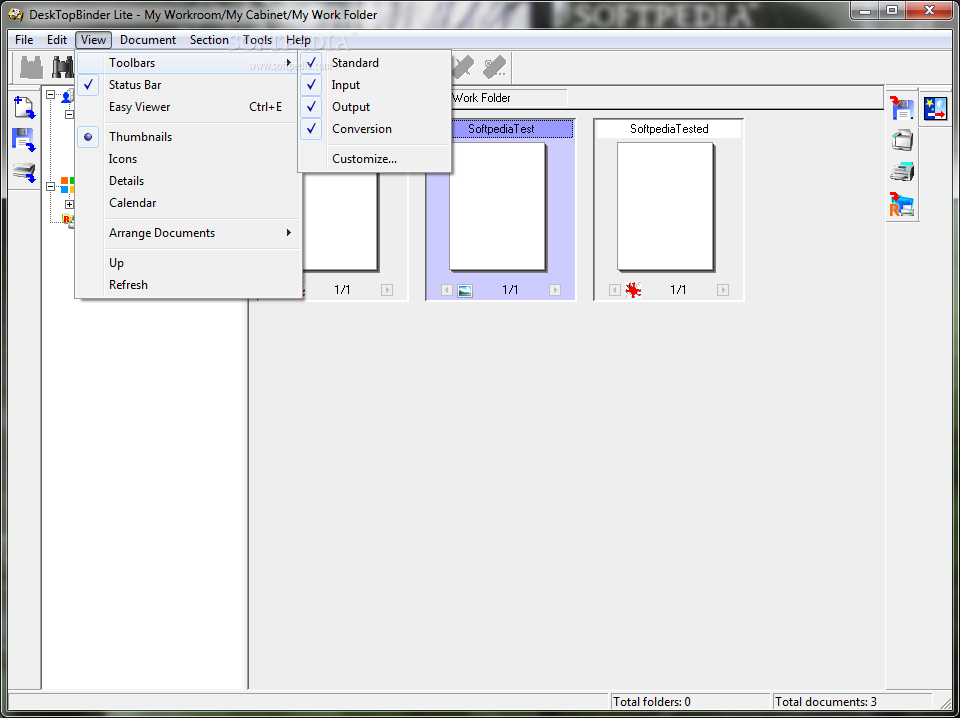Click the grayed-out binoculars find icon

tap(32, 67)
